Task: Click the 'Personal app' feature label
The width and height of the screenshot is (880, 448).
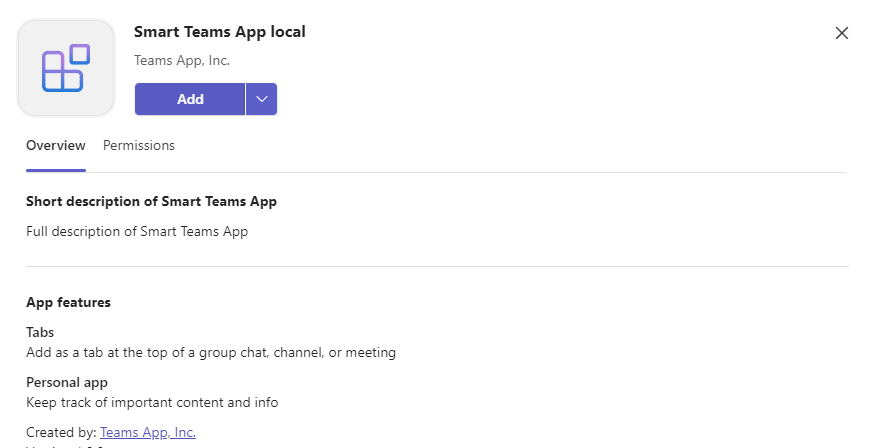Action: coord(67,382)
